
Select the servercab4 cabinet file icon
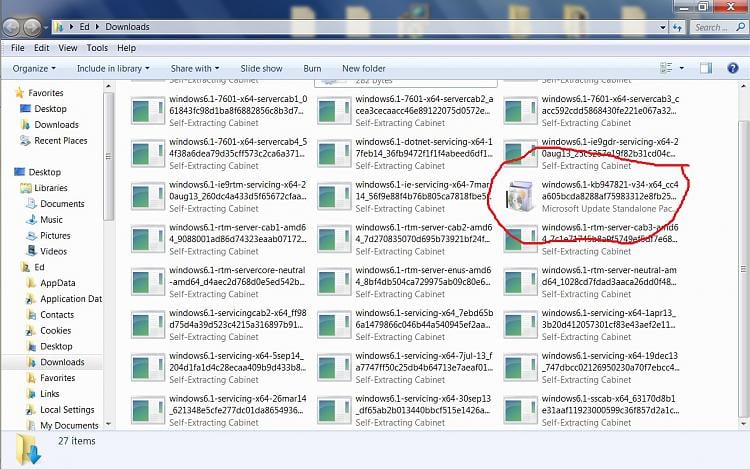coord(148,154)
